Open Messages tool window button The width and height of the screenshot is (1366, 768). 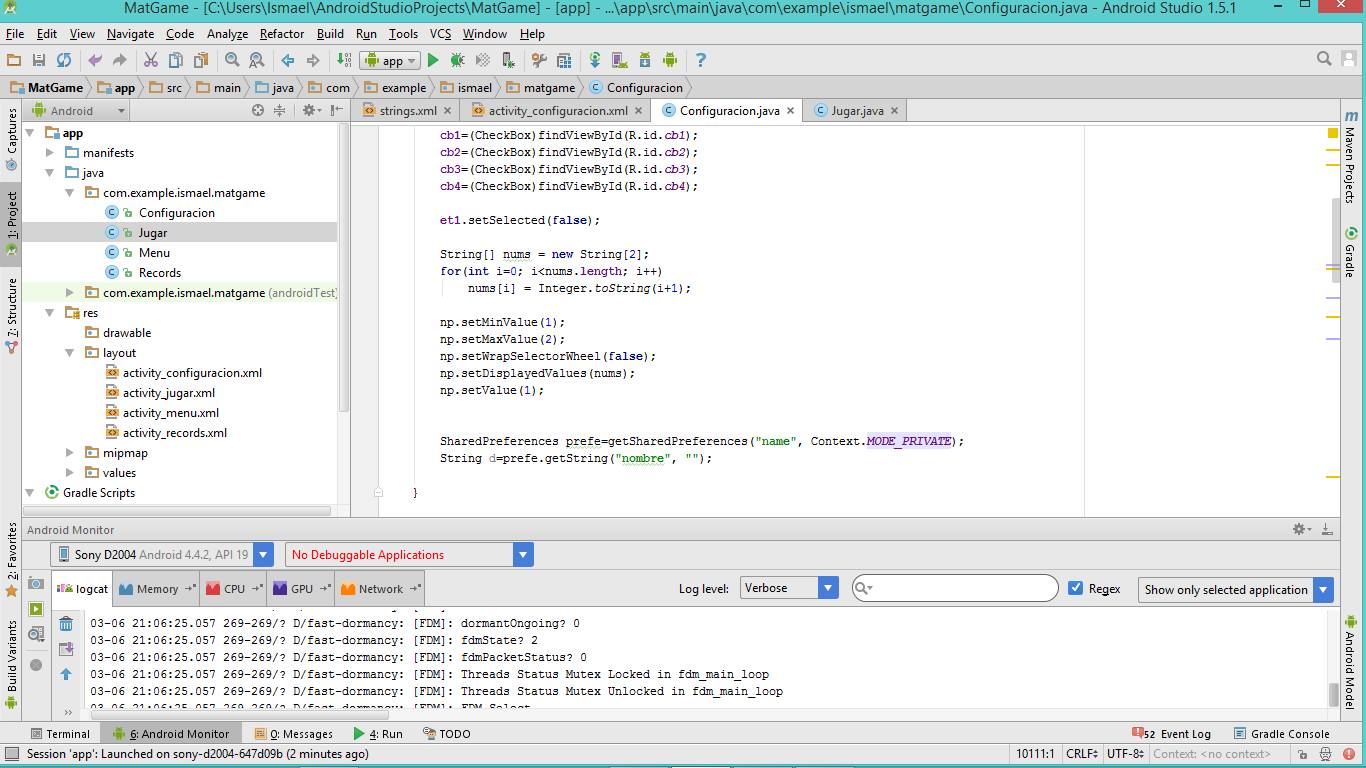(294, 733)
